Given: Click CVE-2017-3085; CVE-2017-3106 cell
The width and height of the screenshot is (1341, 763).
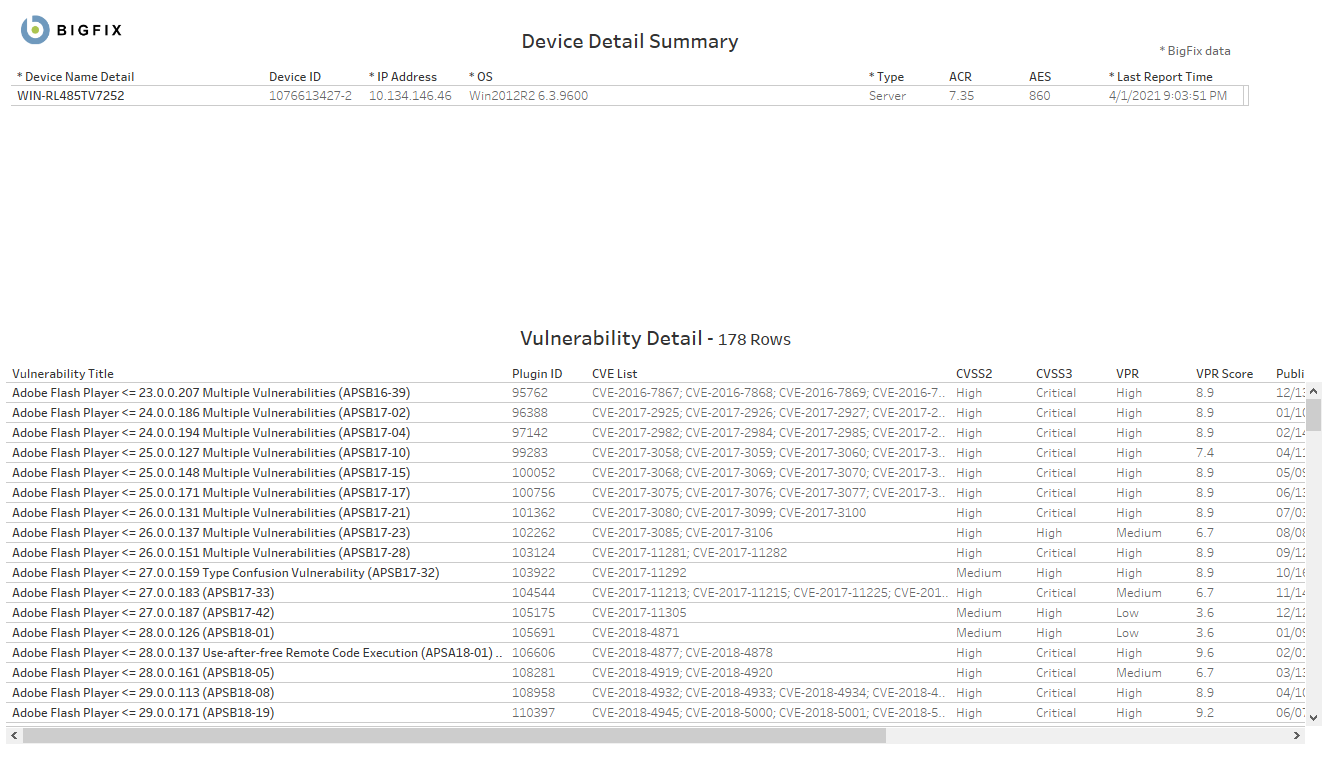Looking at the screenshot, I should click(682, 533).
